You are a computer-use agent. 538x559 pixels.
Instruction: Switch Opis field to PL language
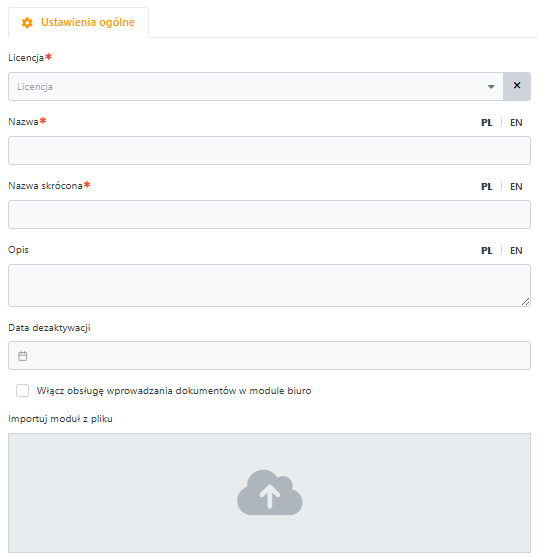click(487, 251)
